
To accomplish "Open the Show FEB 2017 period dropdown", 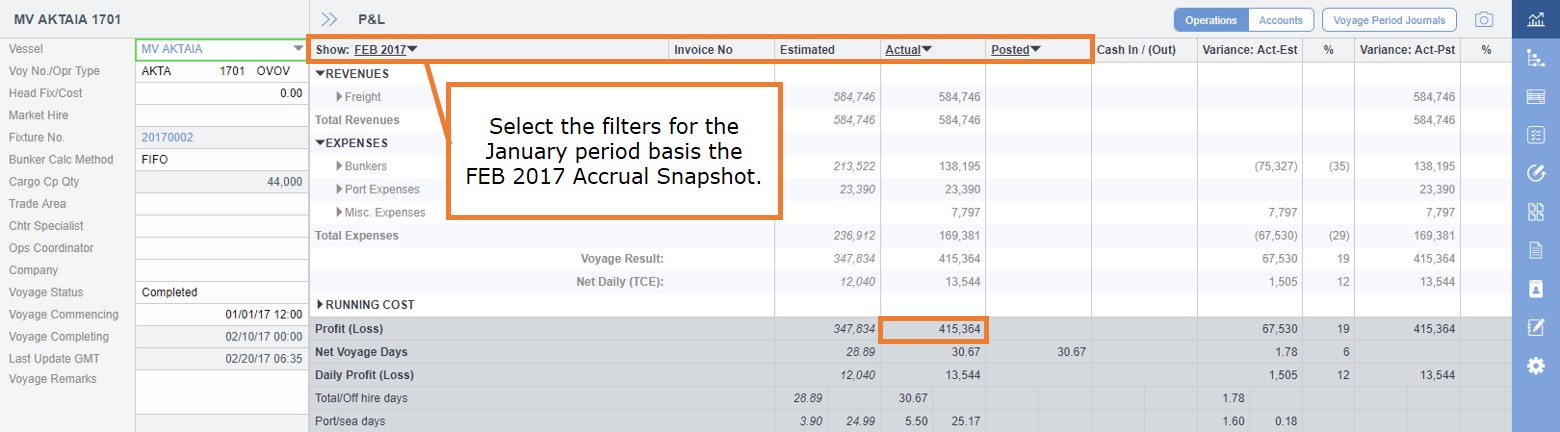I will click(x=386, y=49).
